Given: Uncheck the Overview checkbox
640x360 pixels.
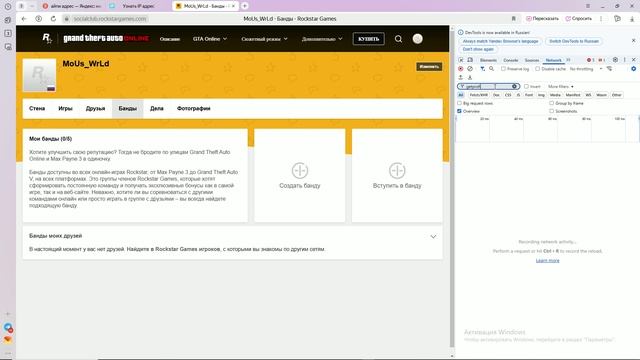Looking at the screenshot, I should [x=459, y=111].
